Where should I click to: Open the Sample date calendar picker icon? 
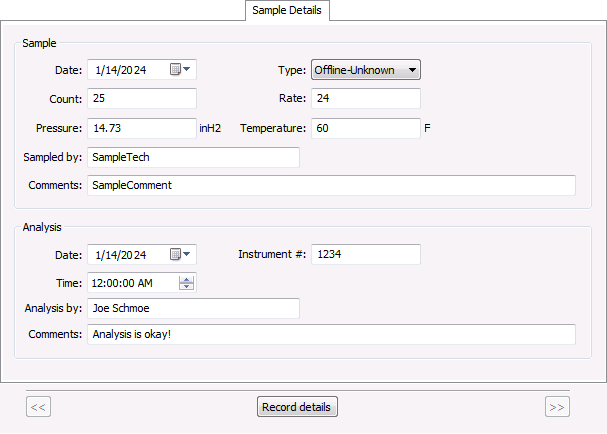(180, 70)
